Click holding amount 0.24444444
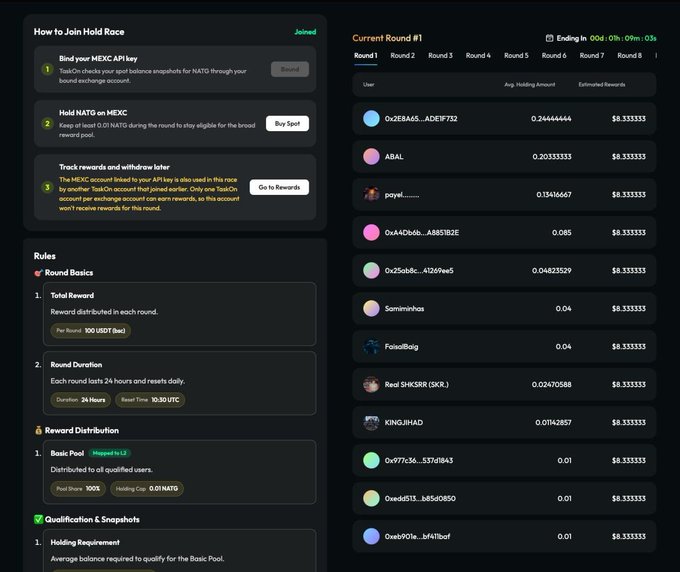 (551, 119)
